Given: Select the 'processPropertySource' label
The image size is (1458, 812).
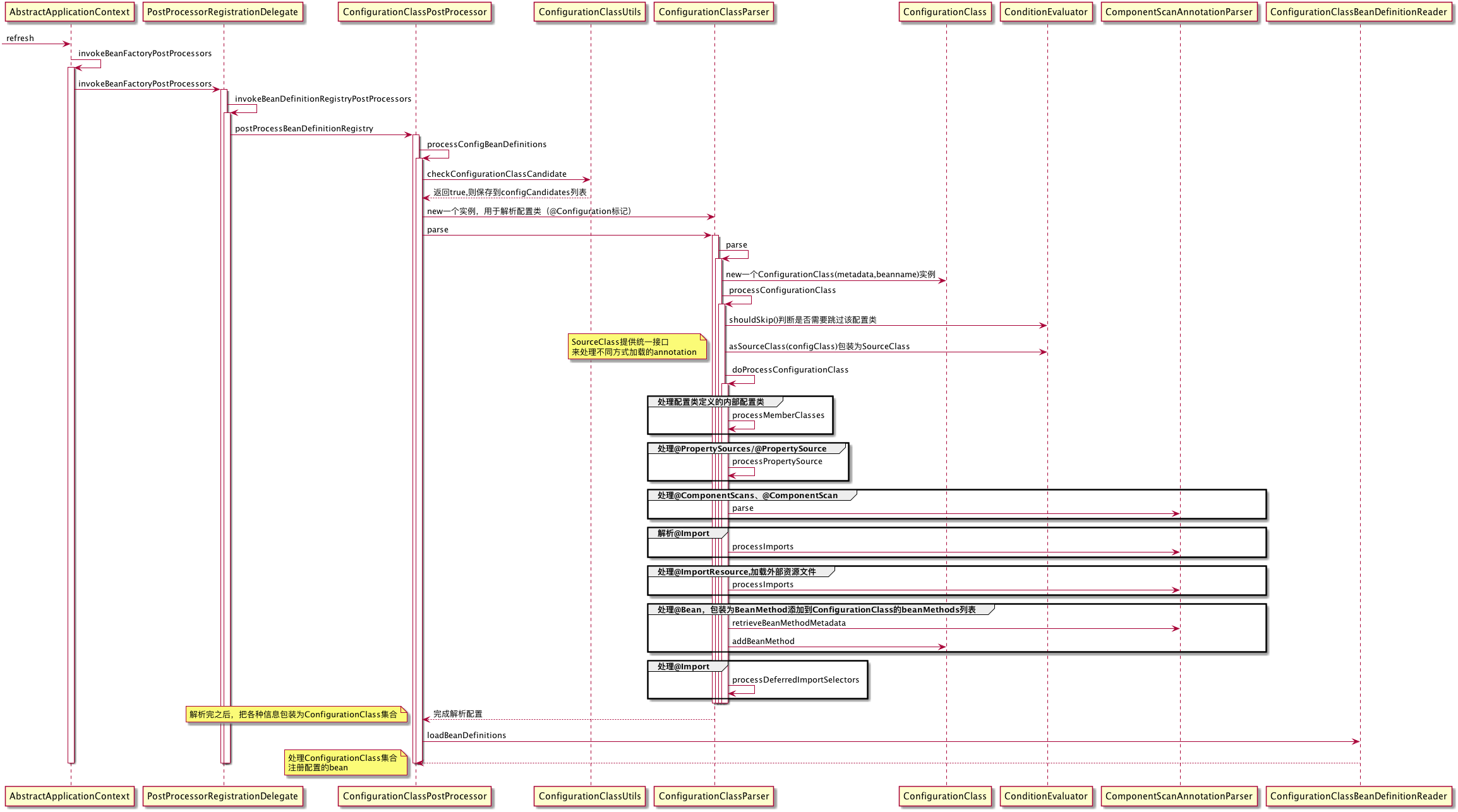Looking at the screenshot, I should coord(777,462).
